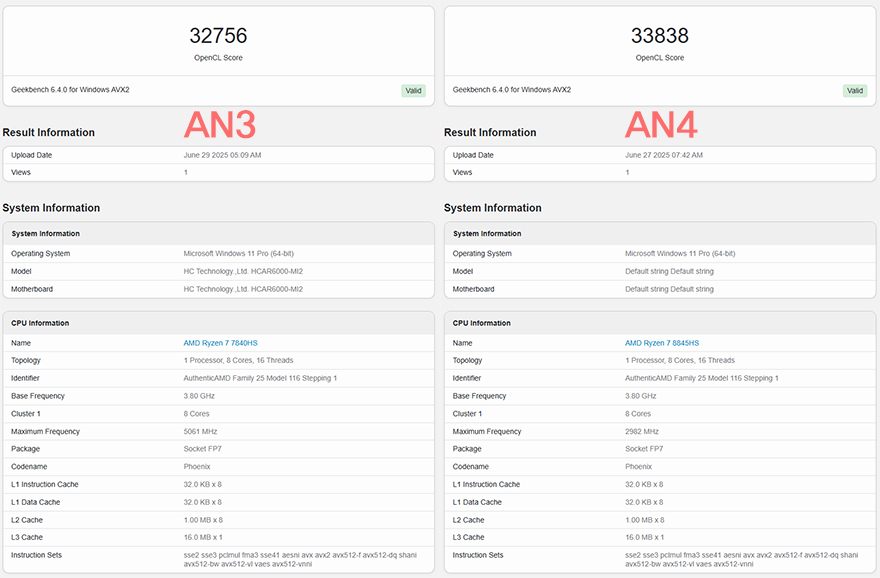Click the Operating System value in the 8845HS result

680,254
